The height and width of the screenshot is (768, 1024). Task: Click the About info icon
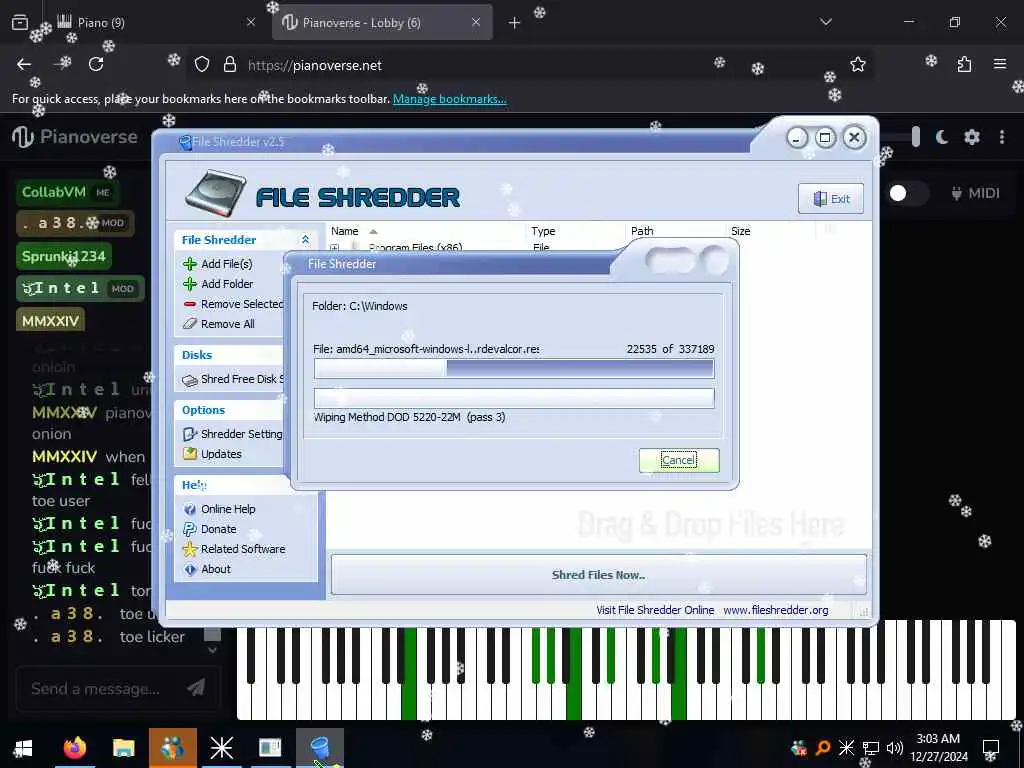click(x=189, y=569)
